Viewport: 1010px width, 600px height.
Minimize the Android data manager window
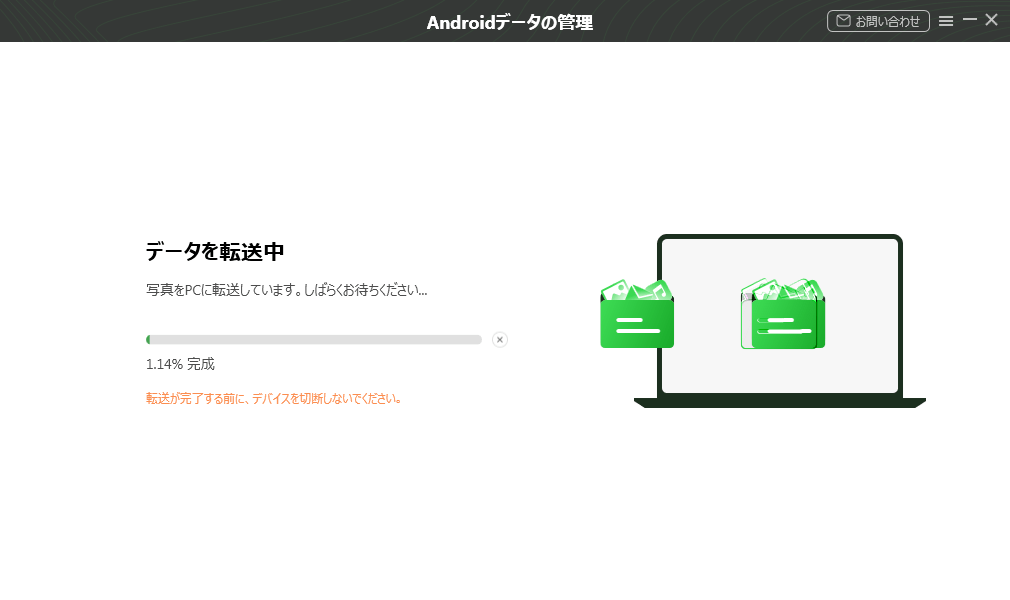click(x=969, y=20)
